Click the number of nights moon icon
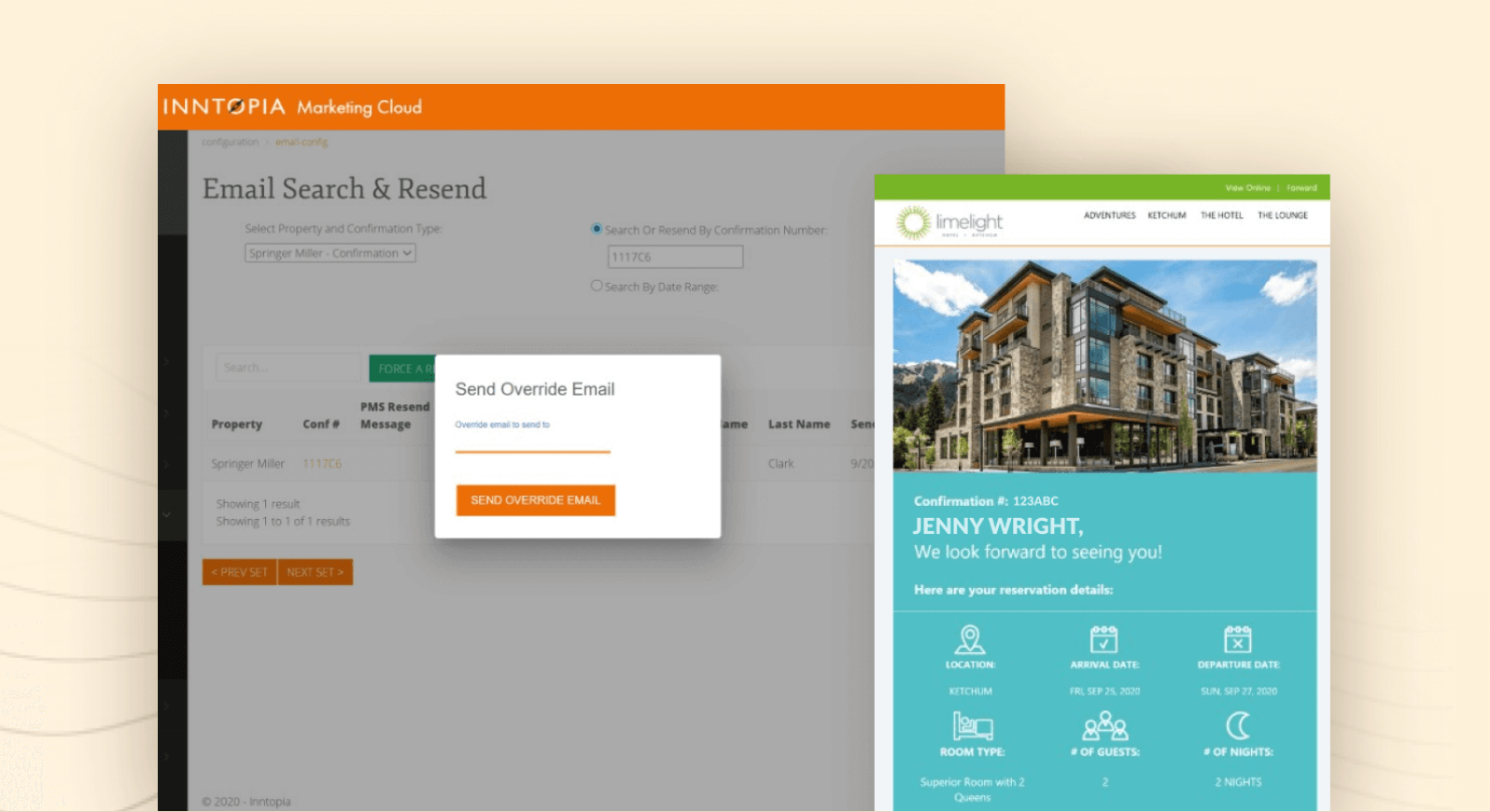 (x=1238, y=725)
